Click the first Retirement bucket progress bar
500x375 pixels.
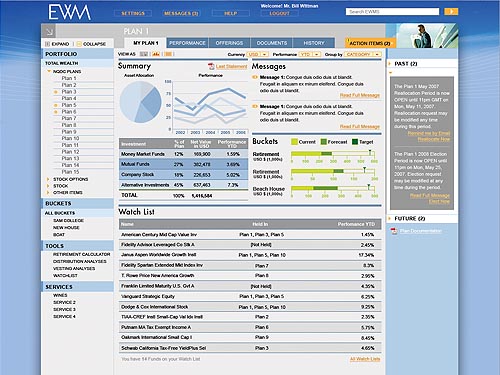333,154
